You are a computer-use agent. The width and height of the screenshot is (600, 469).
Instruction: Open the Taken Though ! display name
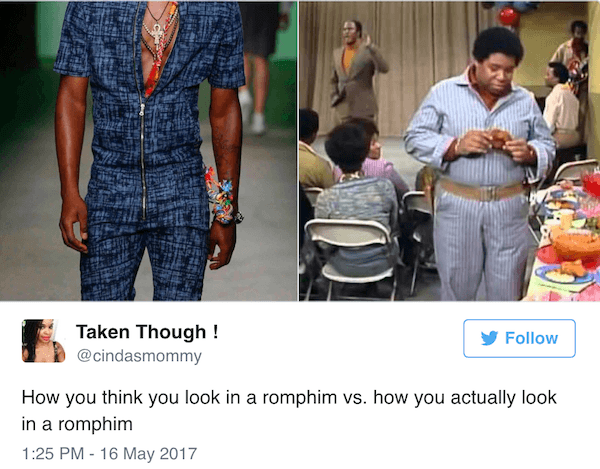pos(147,332)
